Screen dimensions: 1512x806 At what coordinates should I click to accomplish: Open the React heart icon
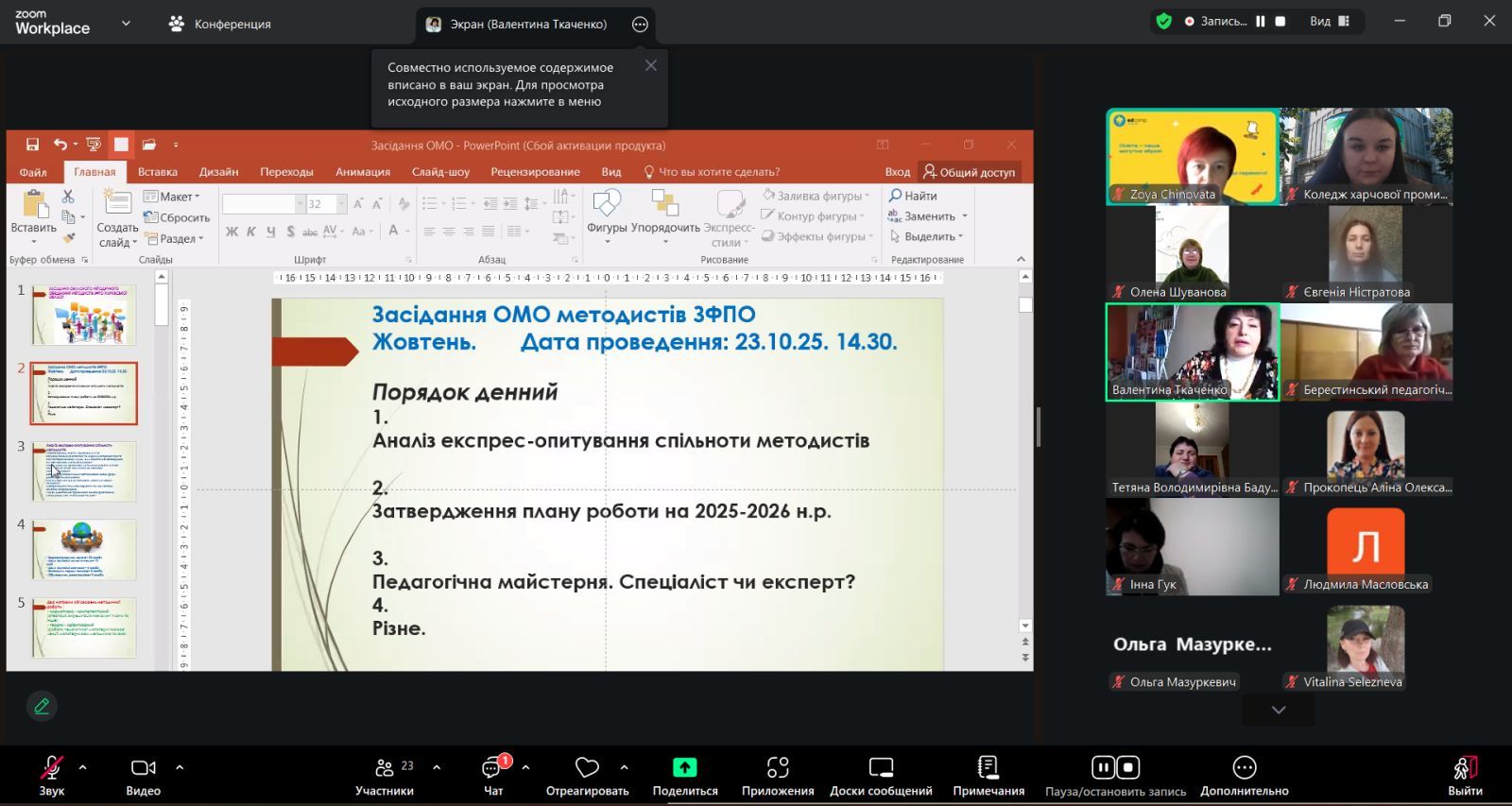pyautogui.click(x=587, y=768)
